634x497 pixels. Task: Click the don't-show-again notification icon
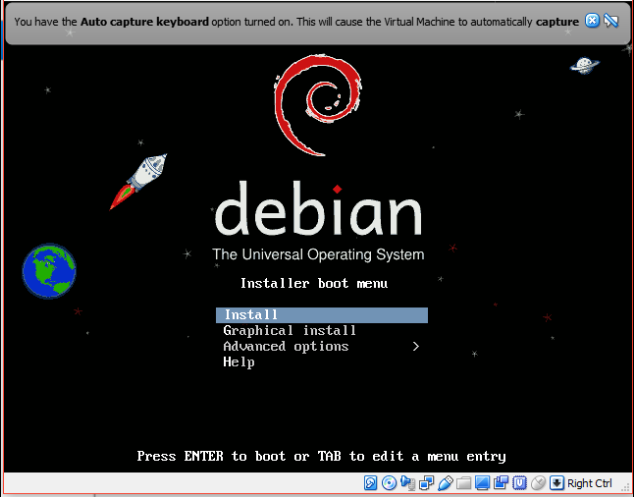(611, 21)
